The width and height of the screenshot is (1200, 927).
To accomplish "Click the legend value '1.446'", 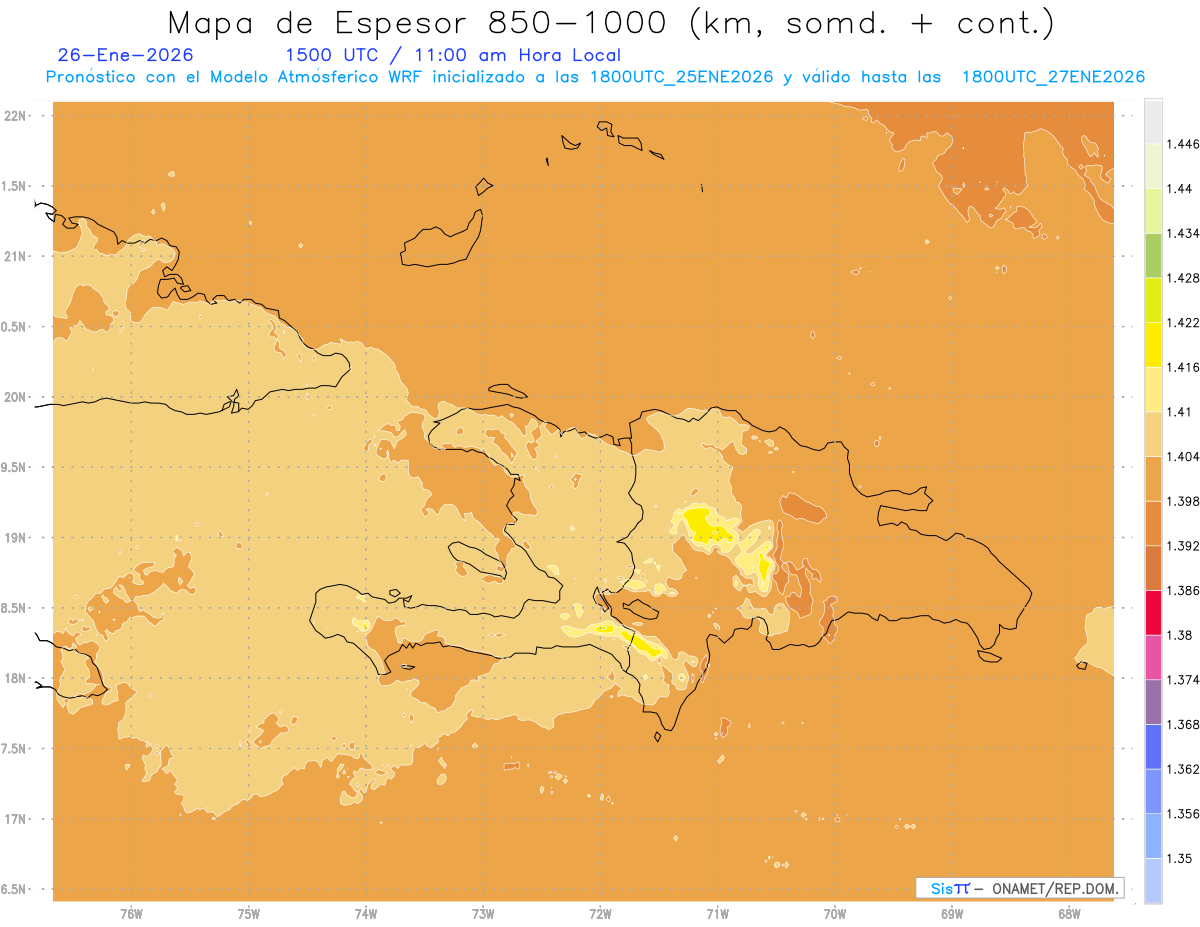I will [1183, 144].
